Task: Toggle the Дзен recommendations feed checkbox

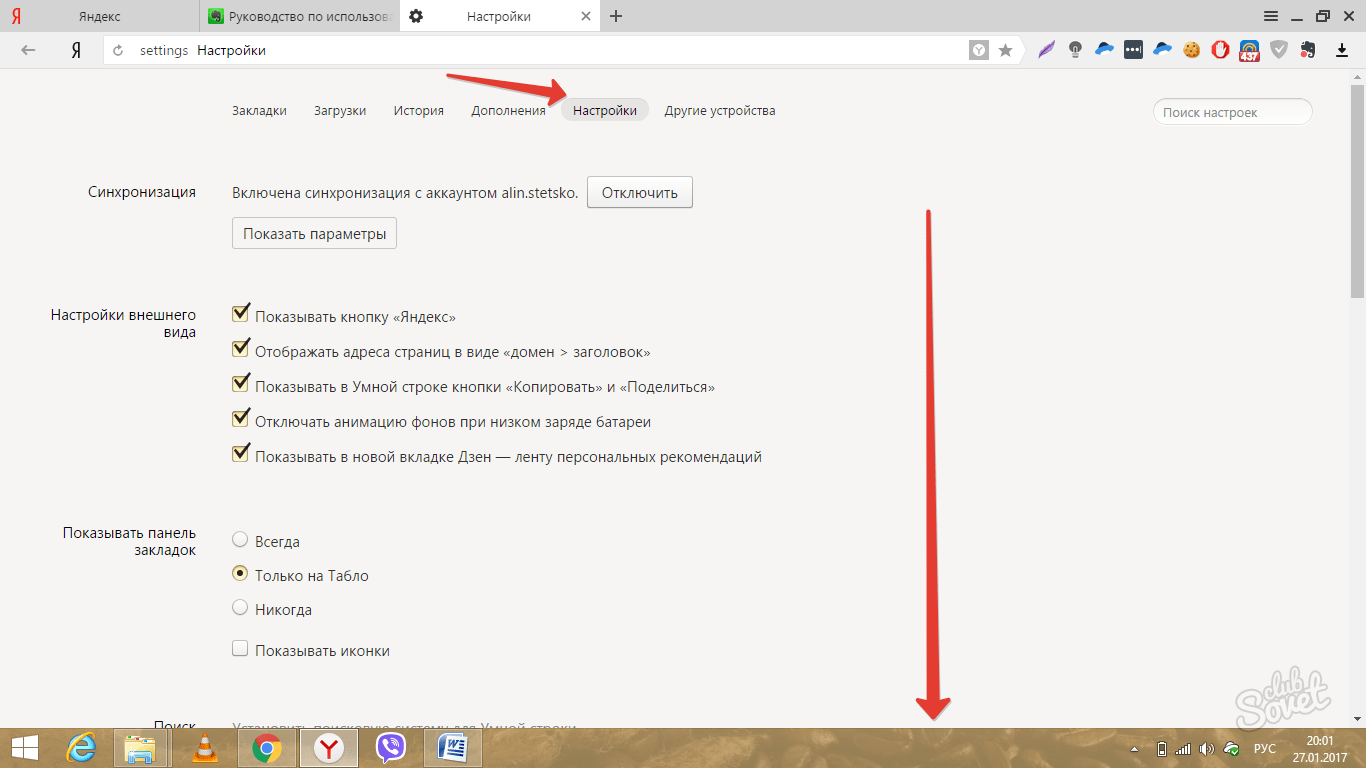Action: [240, 455]
